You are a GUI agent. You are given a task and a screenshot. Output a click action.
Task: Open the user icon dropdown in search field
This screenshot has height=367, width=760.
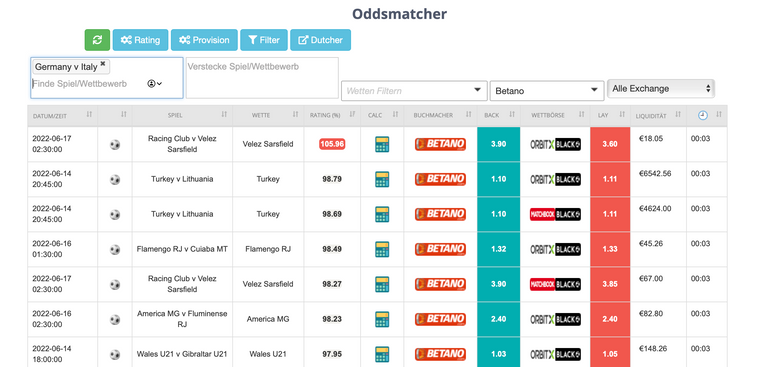click(155, 84)
